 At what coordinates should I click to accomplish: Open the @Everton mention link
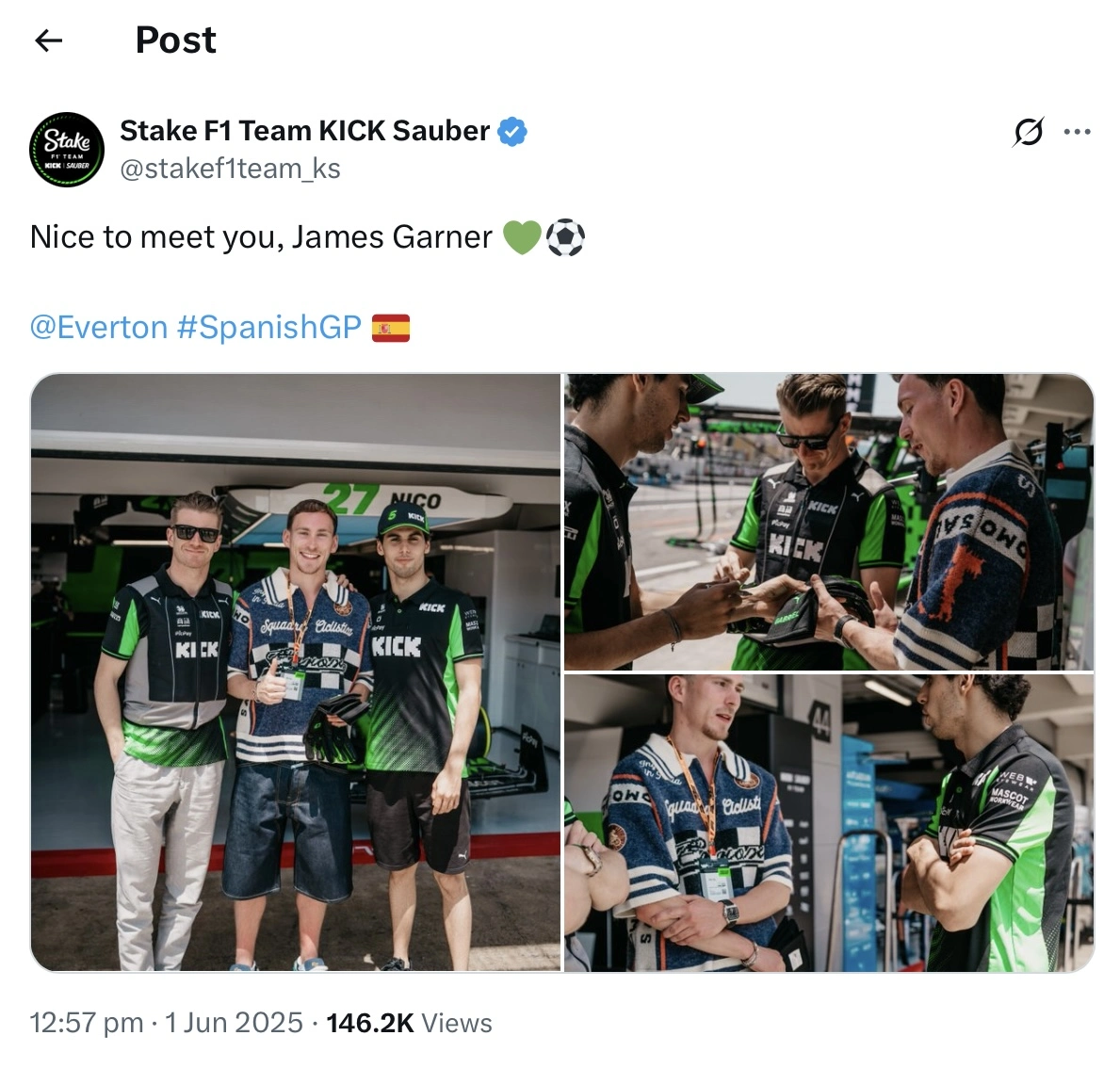(99, 327)
